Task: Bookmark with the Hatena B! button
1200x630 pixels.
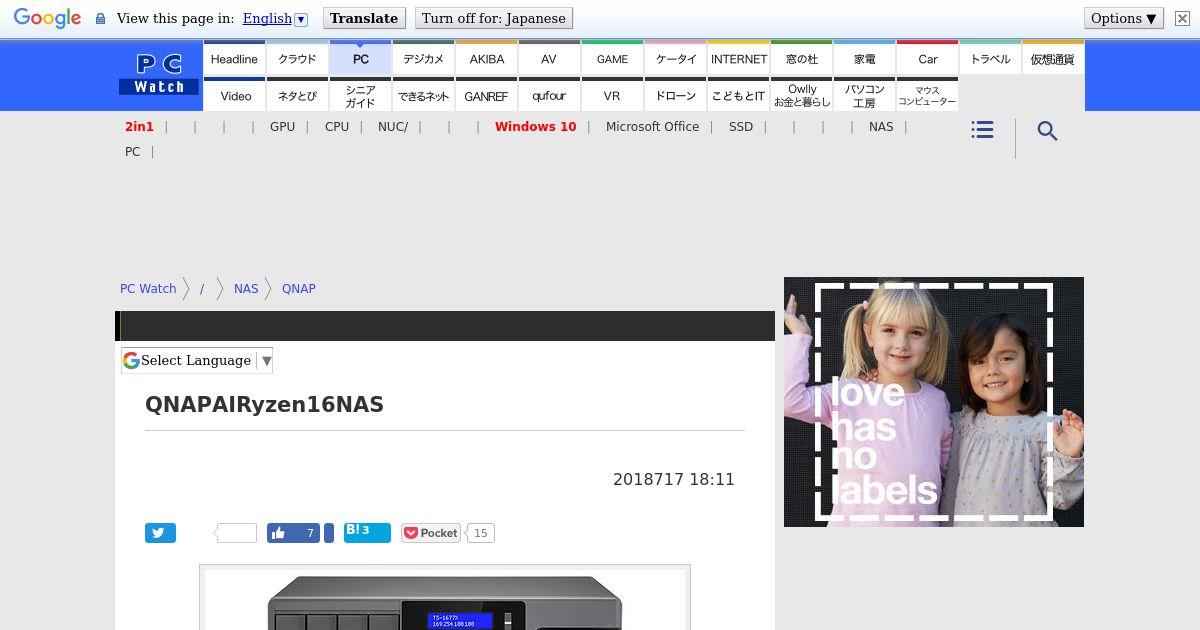Action: pos(367,531)
